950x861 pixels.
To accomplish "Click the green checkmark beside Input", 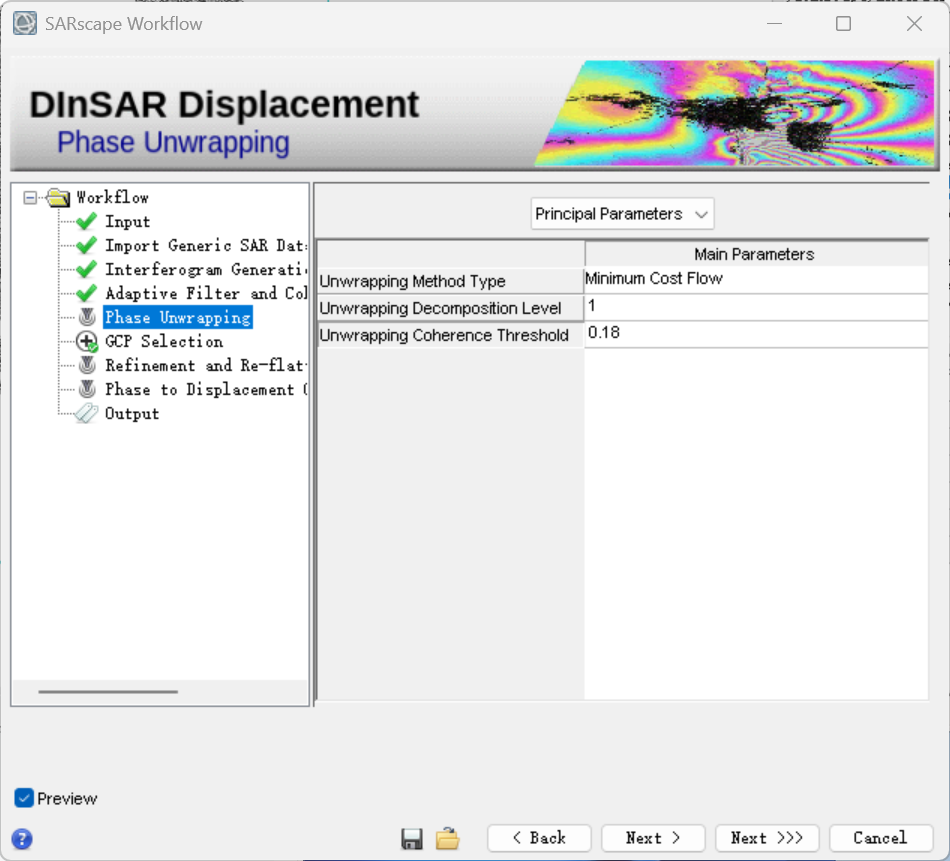I will pyautogui.click(x=87, y=222).
